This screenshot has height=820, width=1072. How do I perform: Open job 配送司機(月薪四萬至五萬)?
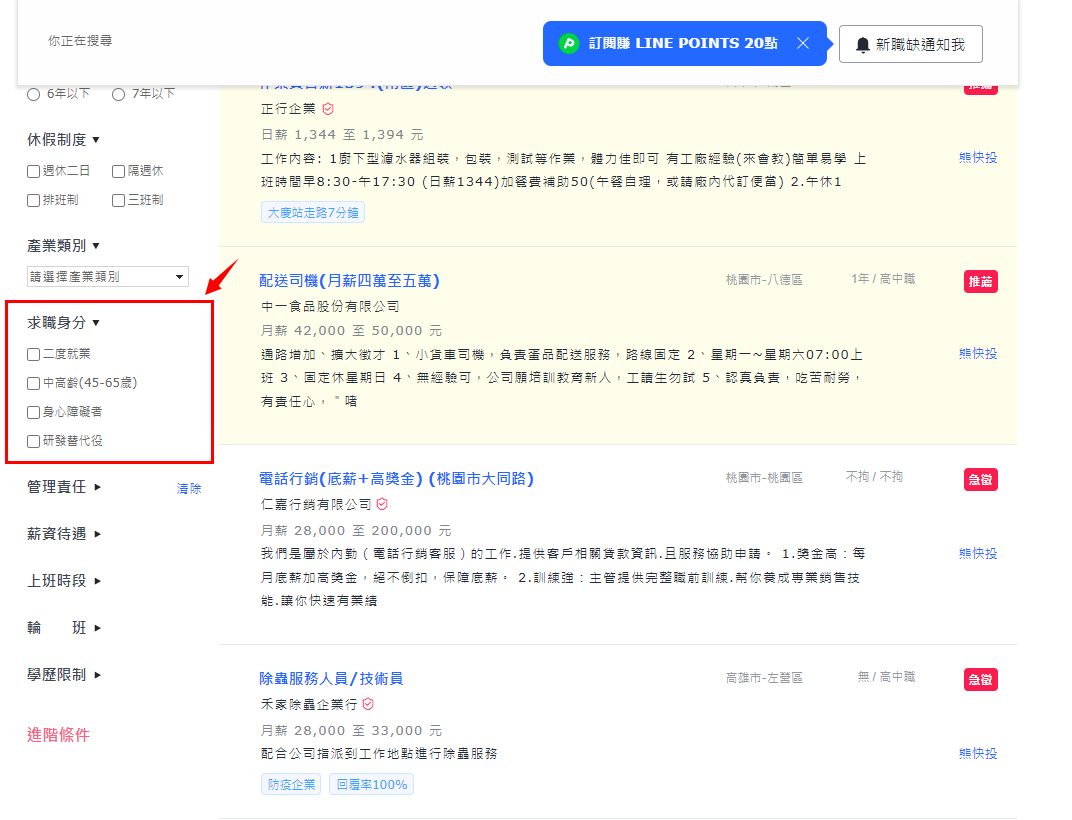point(349,280)
